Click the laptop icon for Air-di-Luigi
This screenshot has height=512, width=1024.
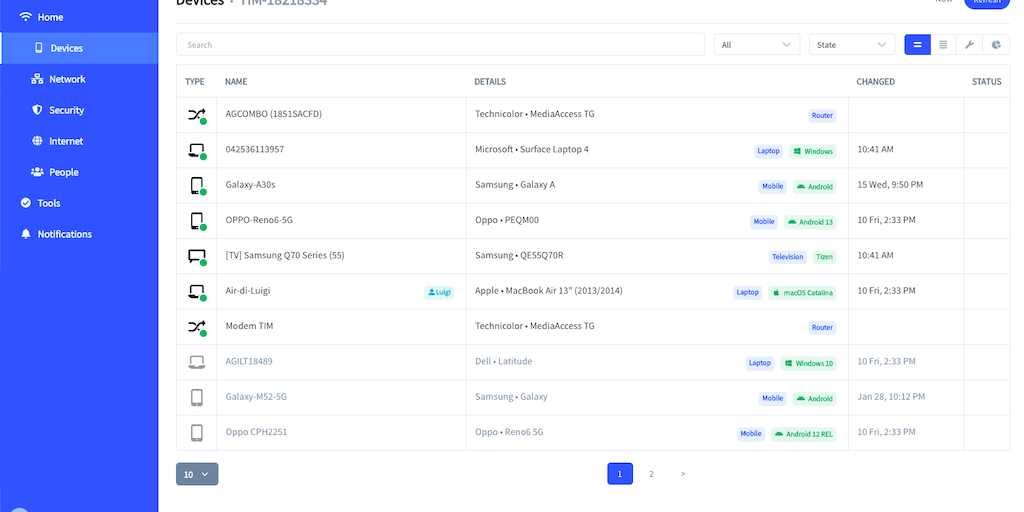point(197,292)
